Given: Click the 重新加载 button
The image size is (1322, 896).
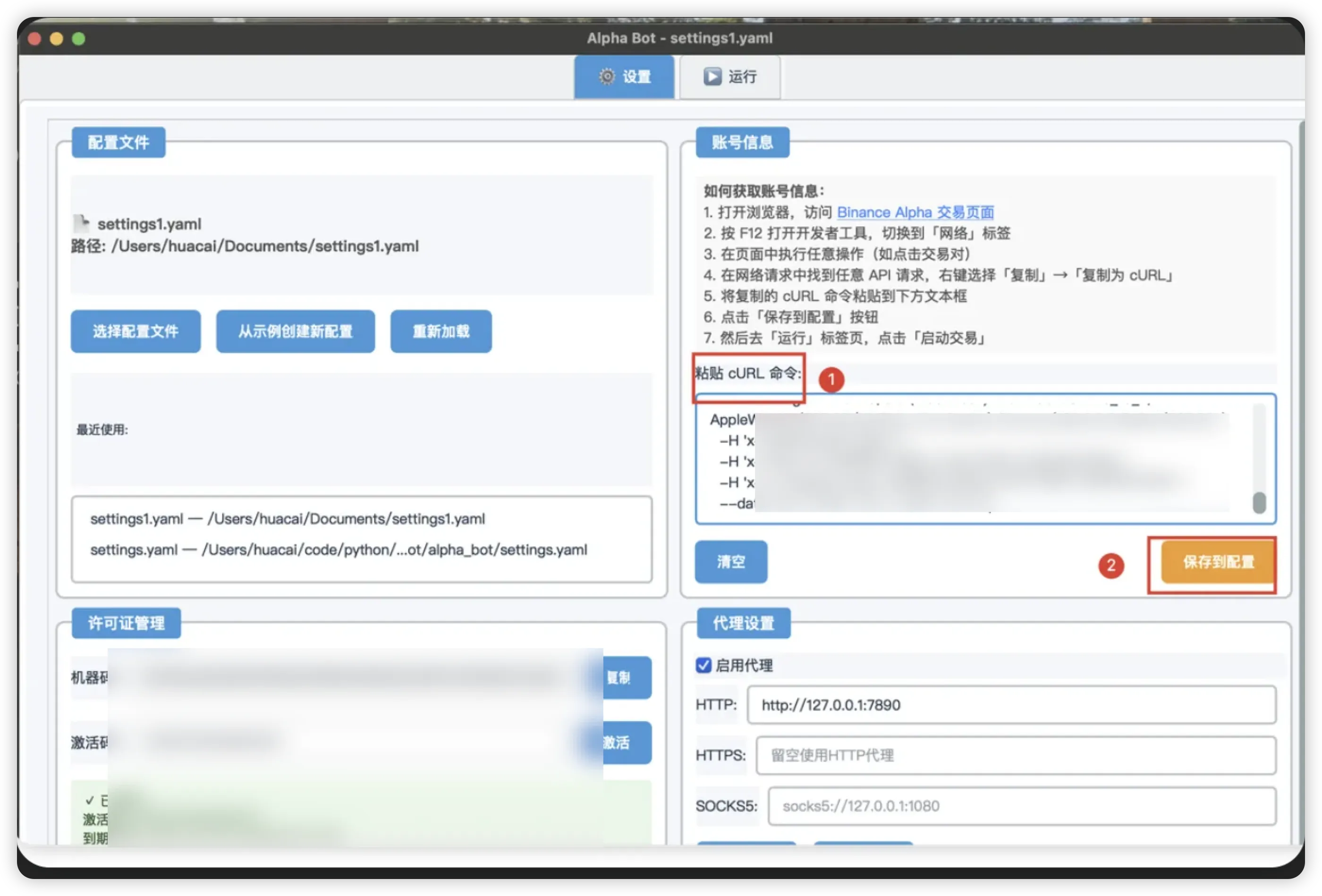Looking at the screenshot, I should pos(441,331).
